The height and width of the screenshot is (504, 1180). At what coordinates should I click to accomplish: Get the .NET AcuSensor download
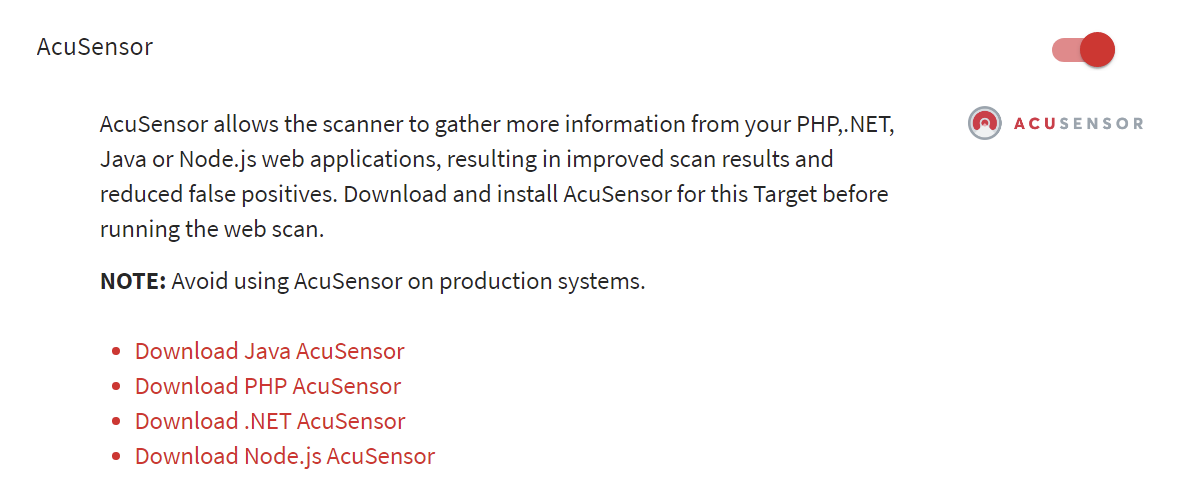pos(270,421)
